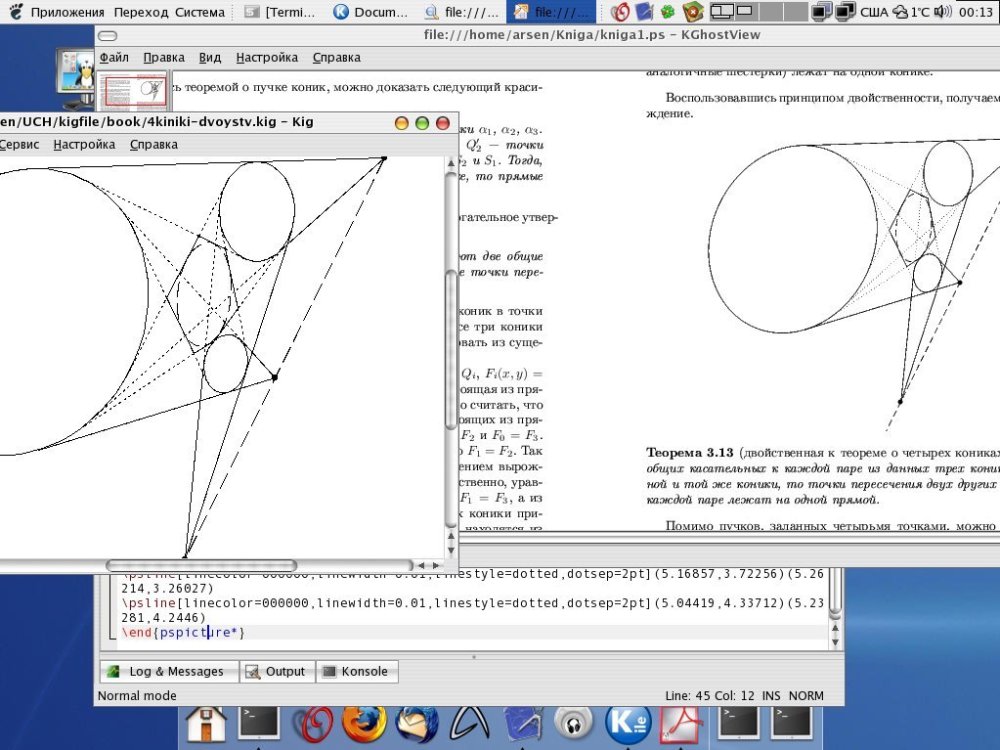Open the Вид menu in KGhostView

[x=210, y=57]
